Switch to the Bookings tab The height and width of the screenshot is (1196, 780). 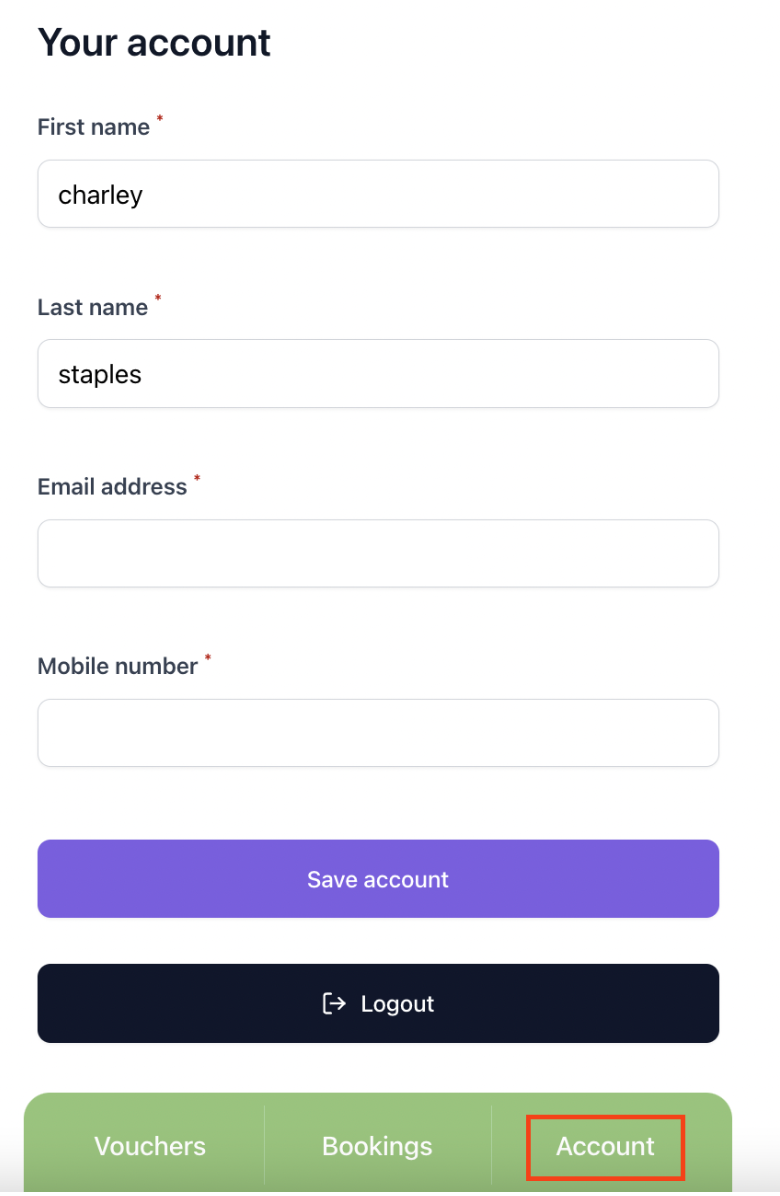coord(377,1146)
